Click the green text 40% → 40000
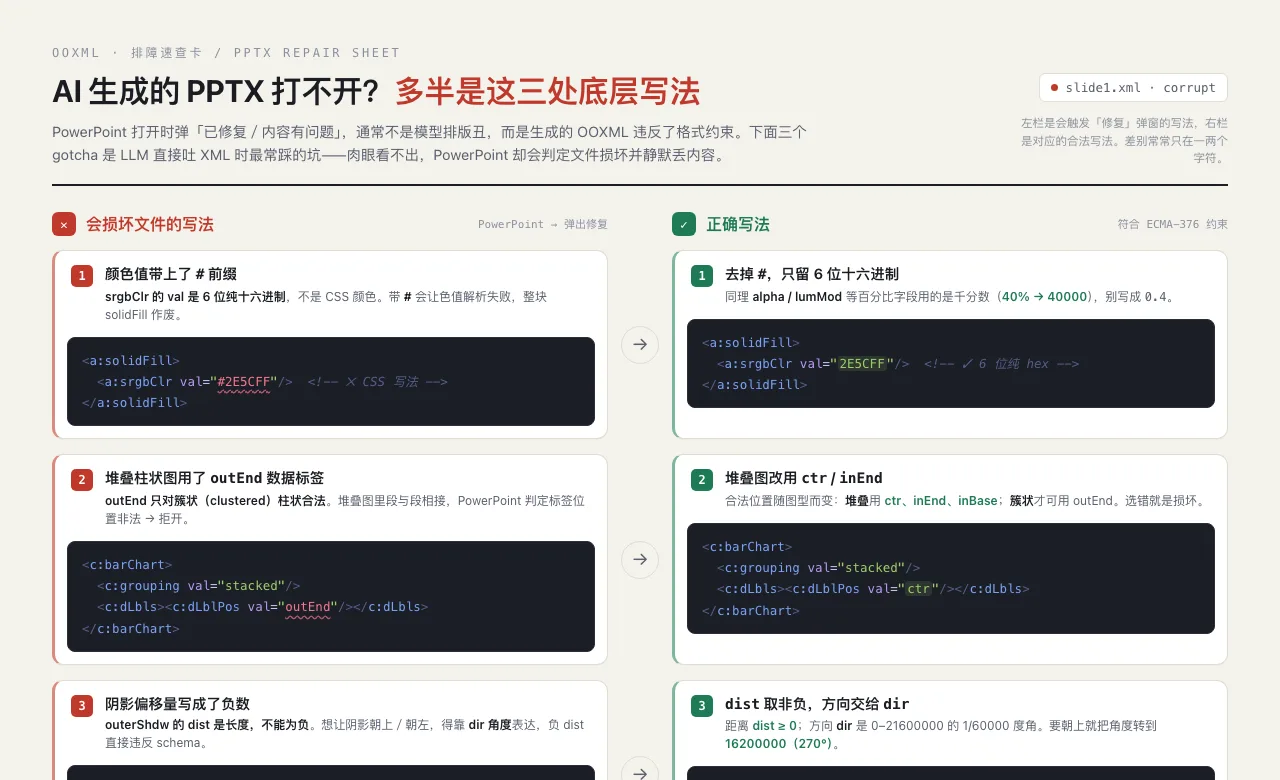 (1044, 297)
